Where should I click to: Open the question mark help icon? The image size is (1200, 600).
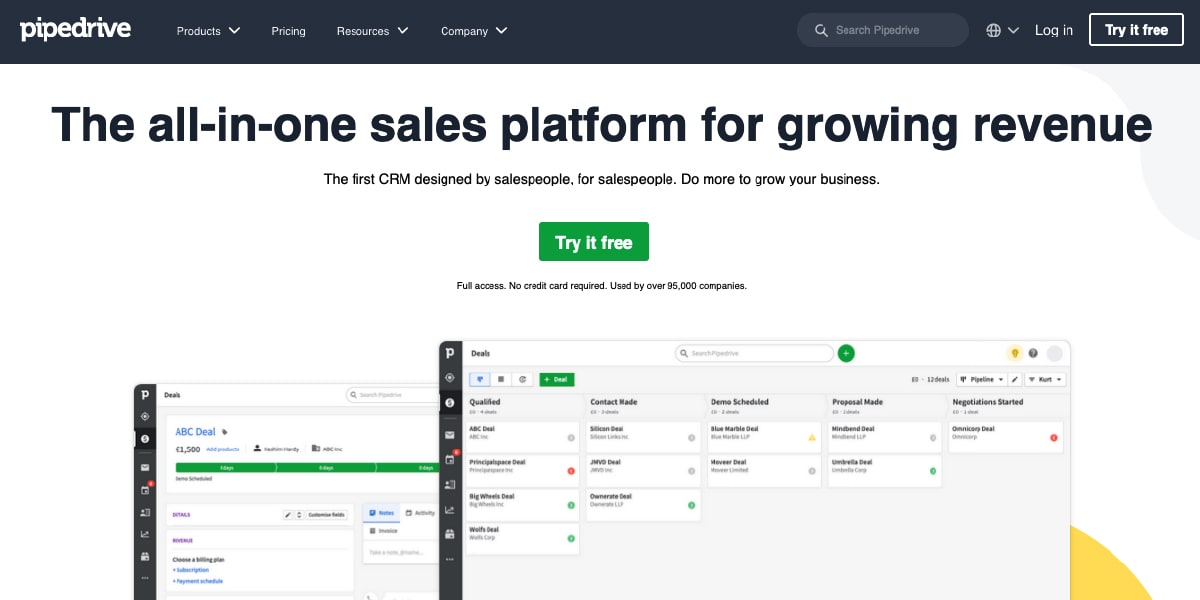pyautogui.click(x=1033, y=353)
